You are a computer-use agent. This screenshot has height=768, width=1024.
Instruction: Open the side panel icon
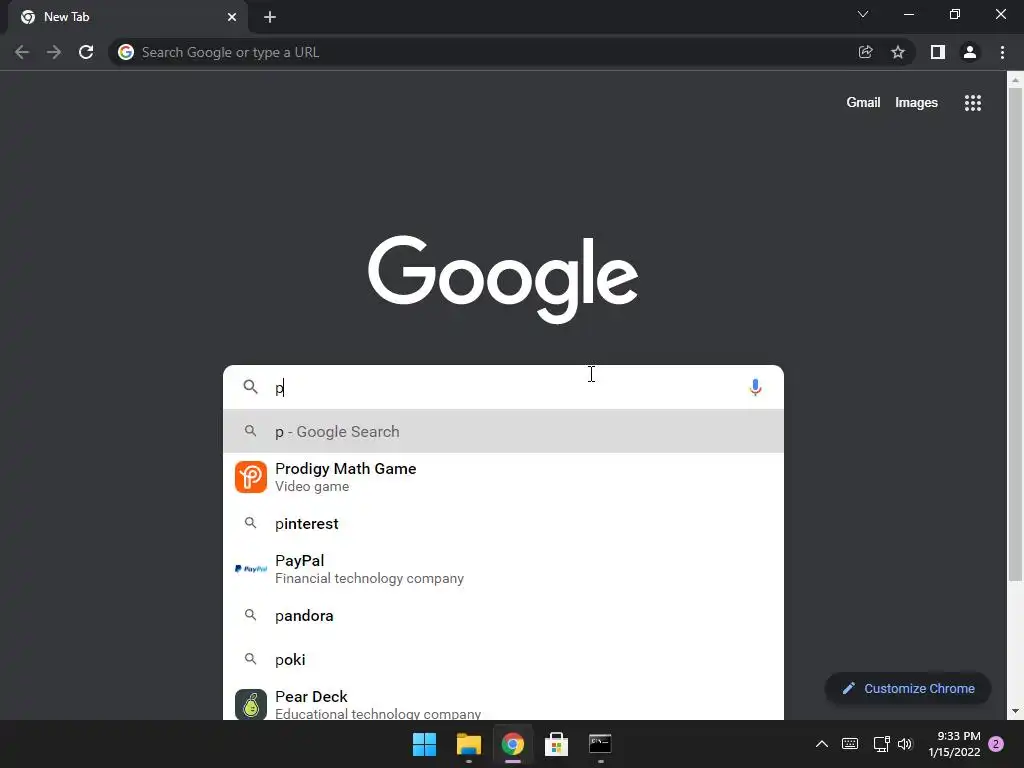pos(938,52)
